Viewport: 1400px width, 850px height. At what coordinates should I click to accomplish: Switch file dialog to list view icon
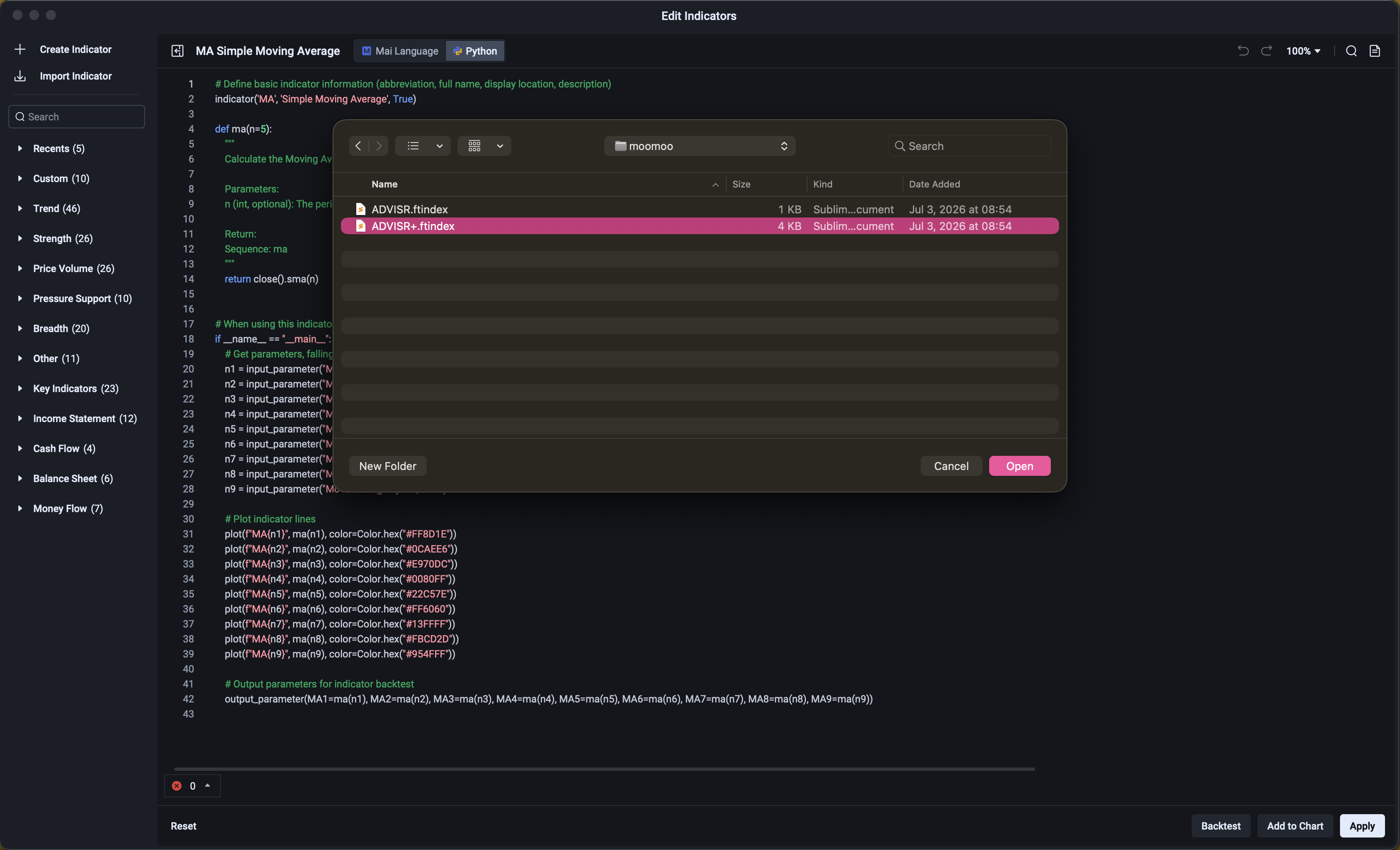413,146
